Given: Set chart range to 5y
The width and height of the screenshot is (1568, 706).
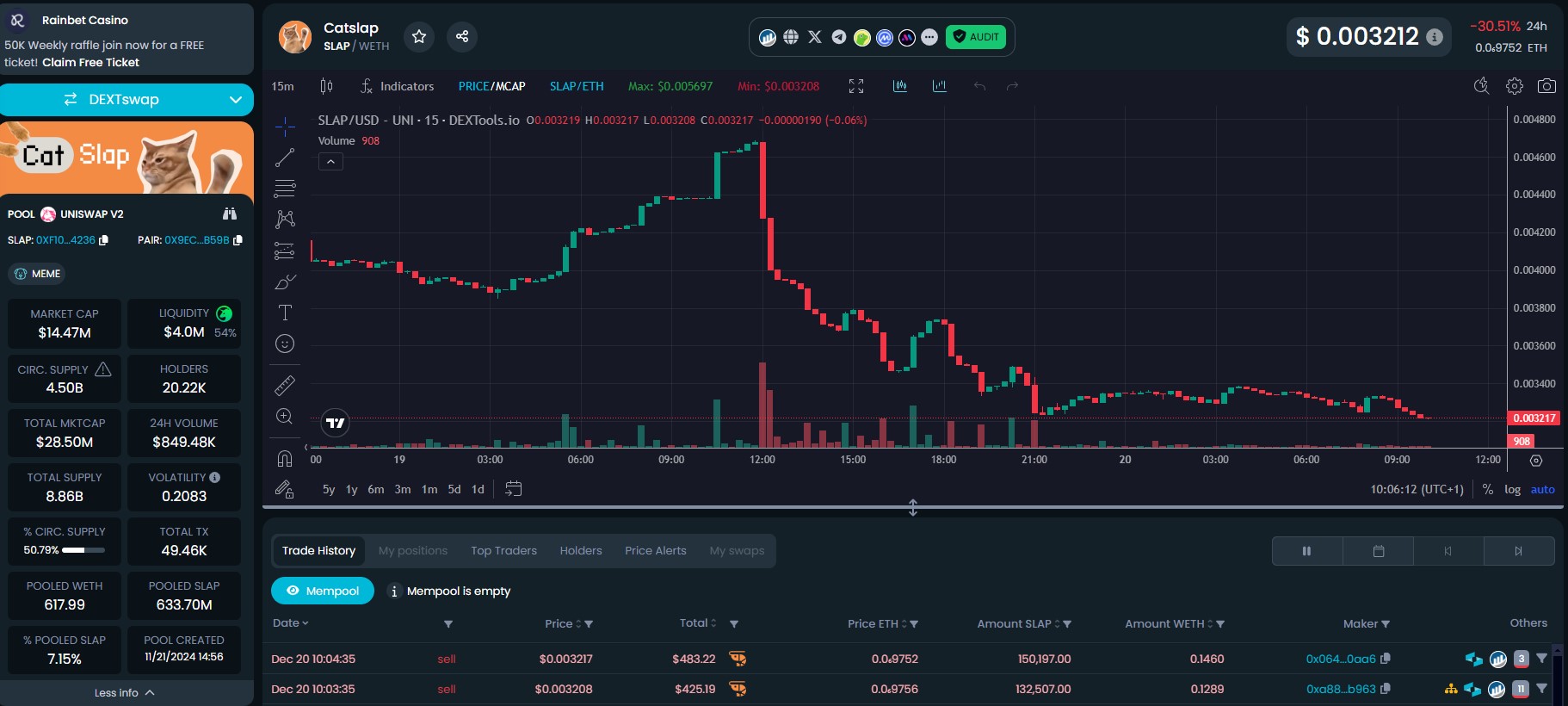Looking at the screenshot, I should tap(329, 489).
